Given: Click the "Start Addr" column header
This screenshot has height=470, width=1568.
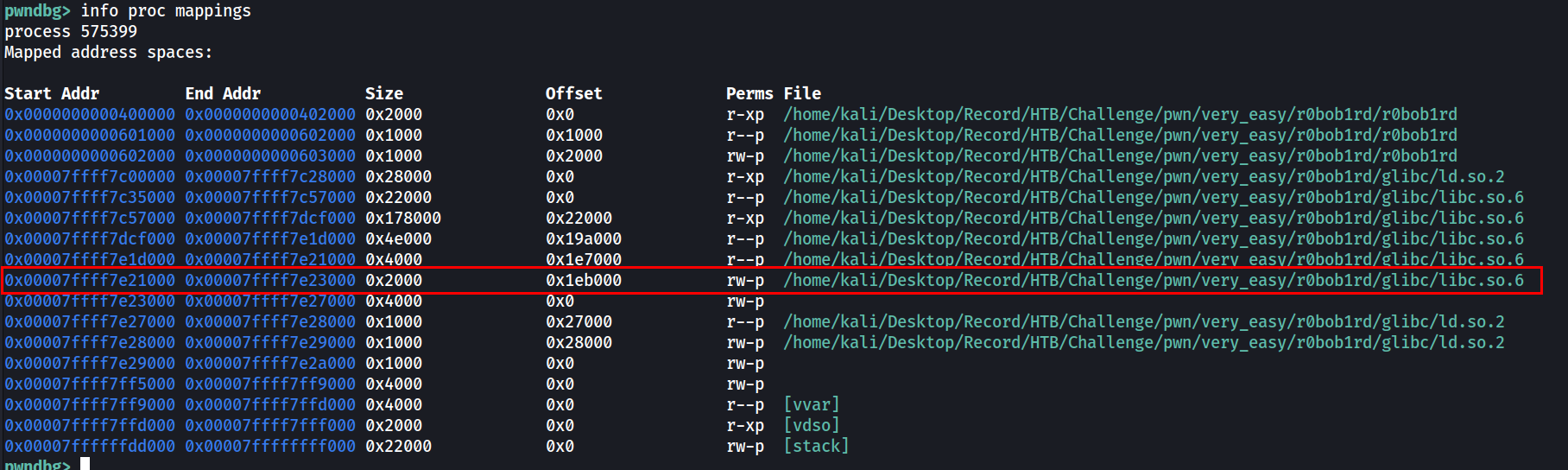Looking at the screenshot, I should 52,93.
